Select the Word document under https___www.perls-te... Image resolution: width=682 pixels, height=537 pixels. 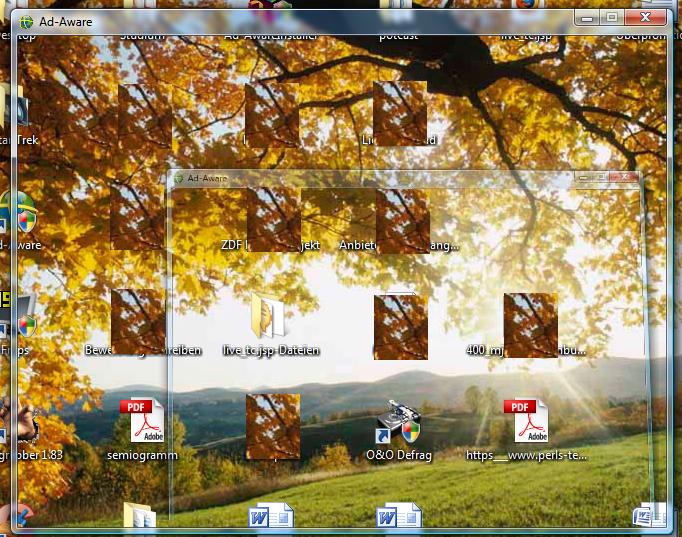tap(649, 515)
